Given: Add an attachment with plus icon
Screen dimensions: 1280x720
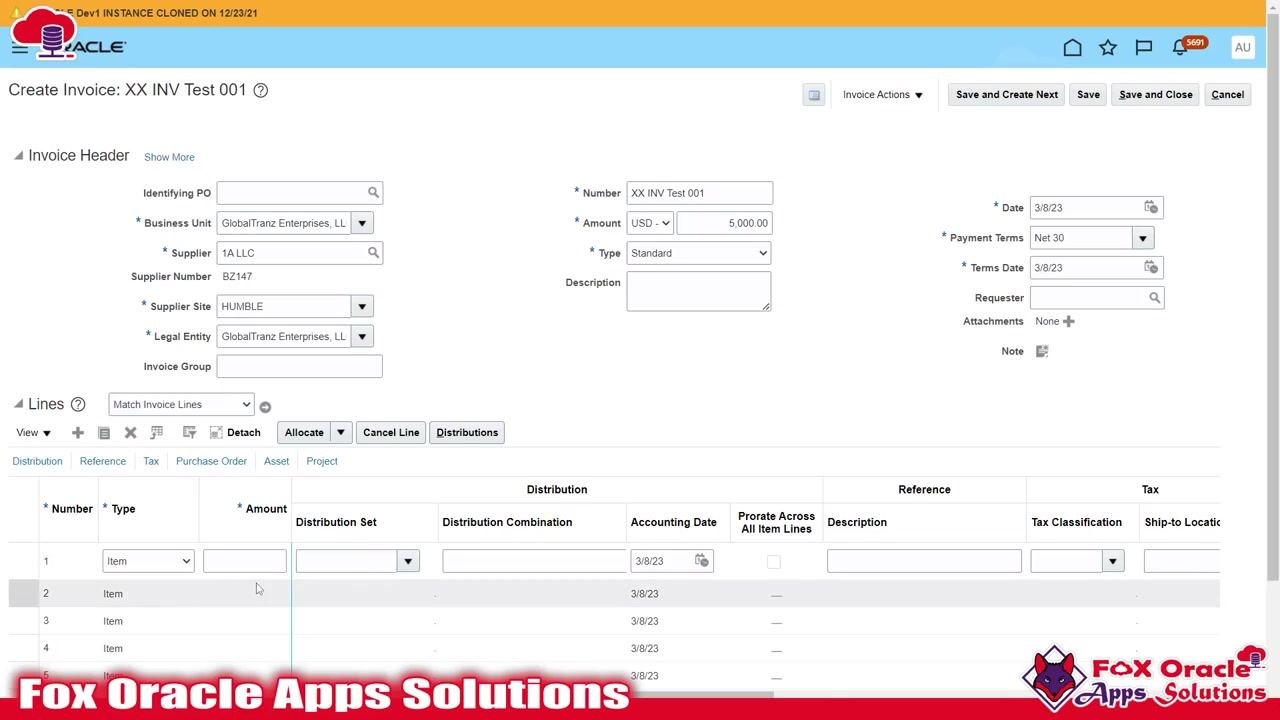Looking at the screenshot, I should pos(1069,321).
